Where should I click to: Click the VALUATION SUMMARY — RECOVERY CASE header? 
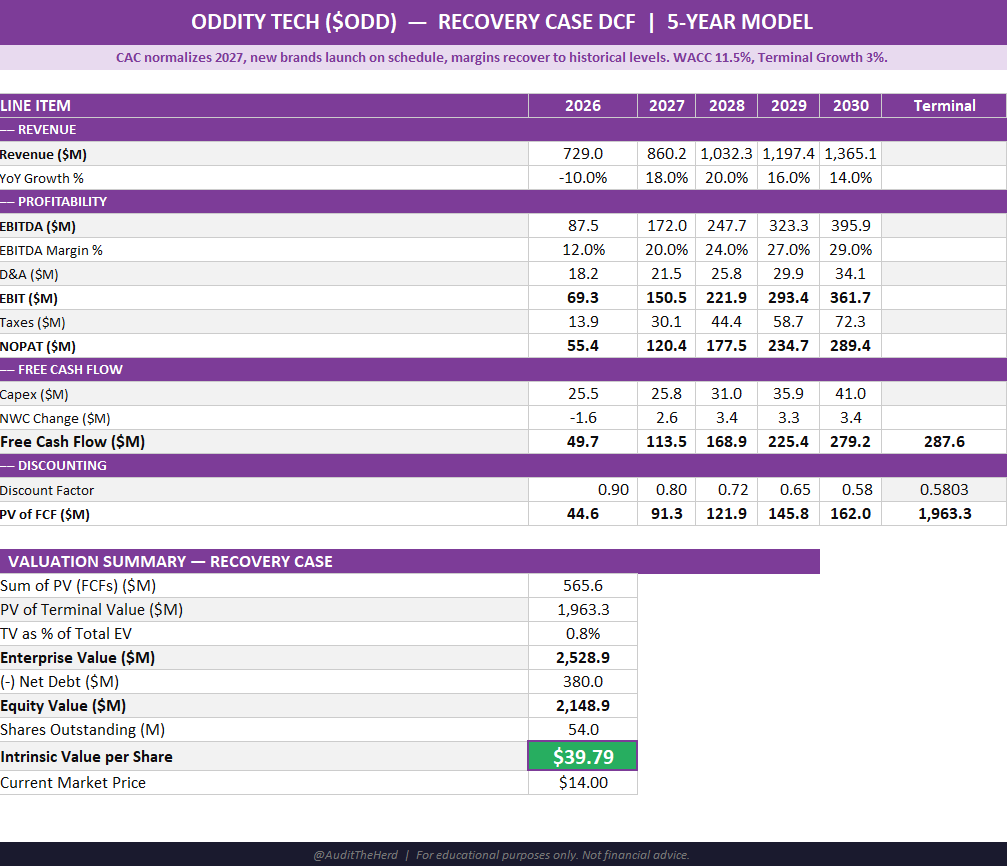point(410,561)
